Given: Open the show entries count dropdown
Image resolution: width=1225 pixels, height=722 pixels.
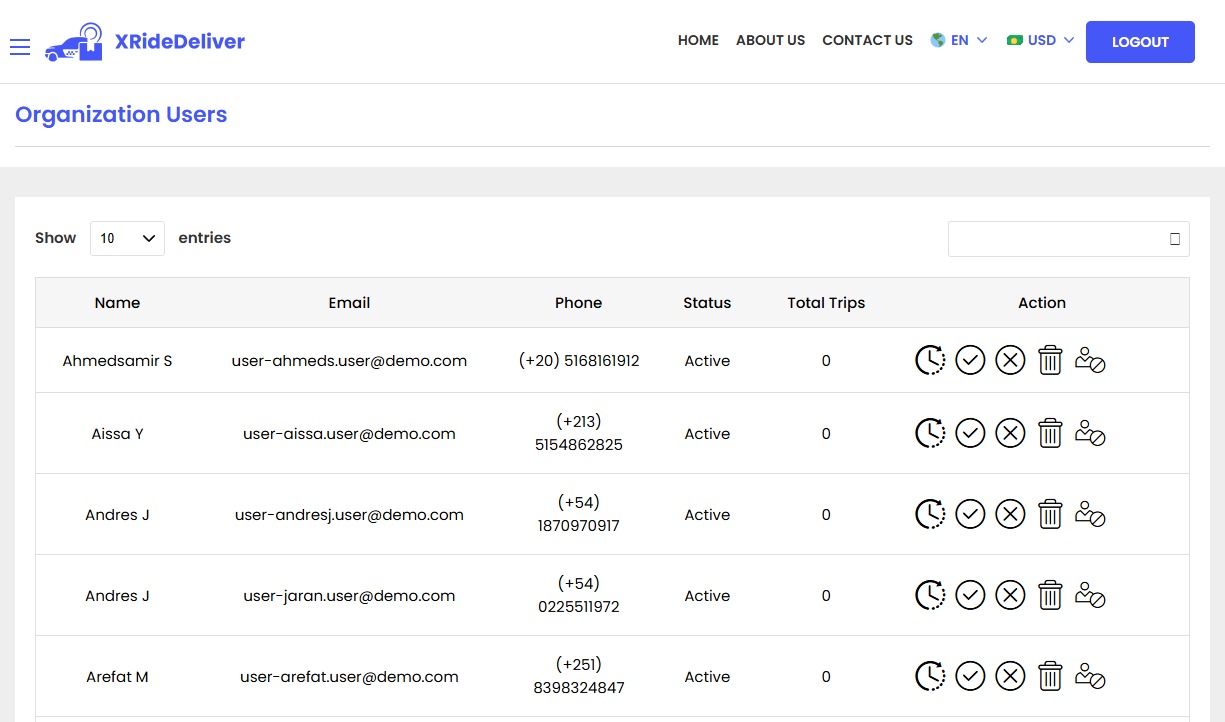Looking at the screenshot, I should pyautogui.click(x=127, y=238).
